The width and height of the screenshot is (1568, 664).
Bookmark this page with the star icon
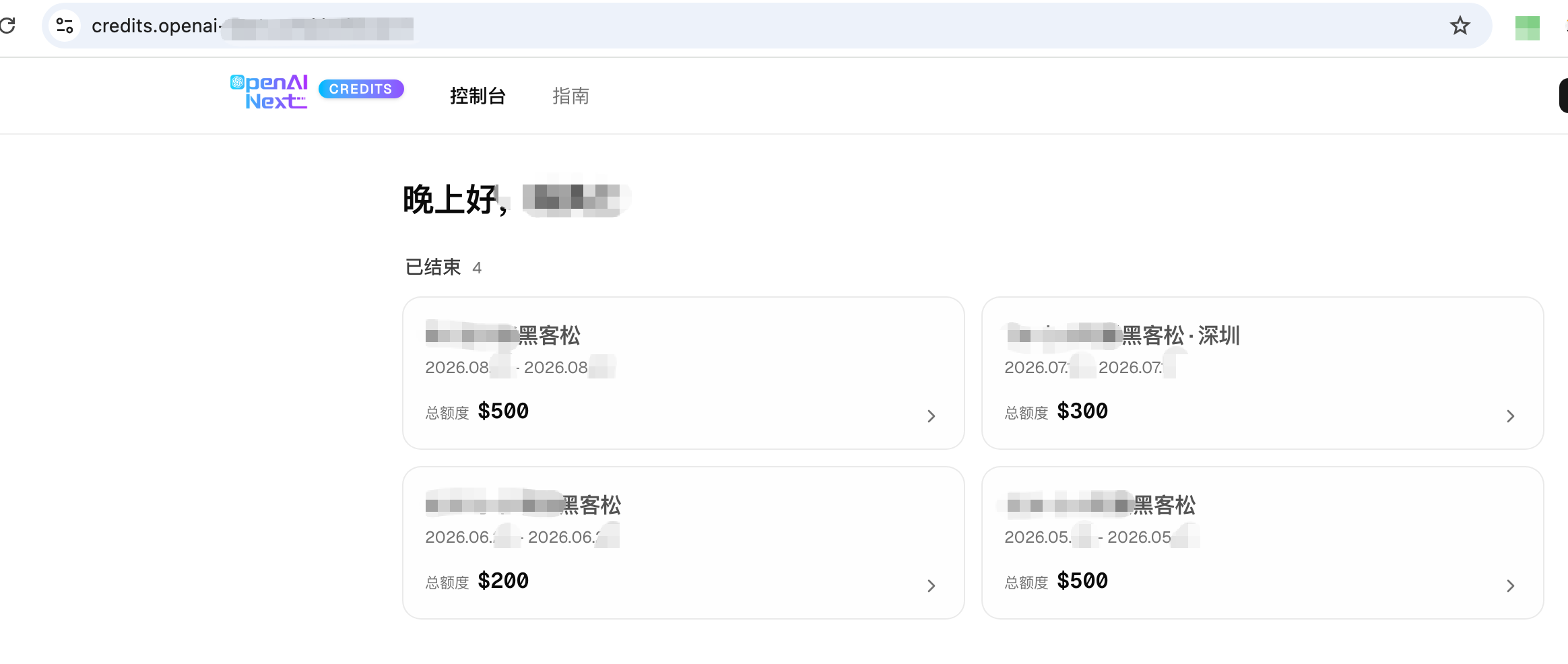[1460, 26]
